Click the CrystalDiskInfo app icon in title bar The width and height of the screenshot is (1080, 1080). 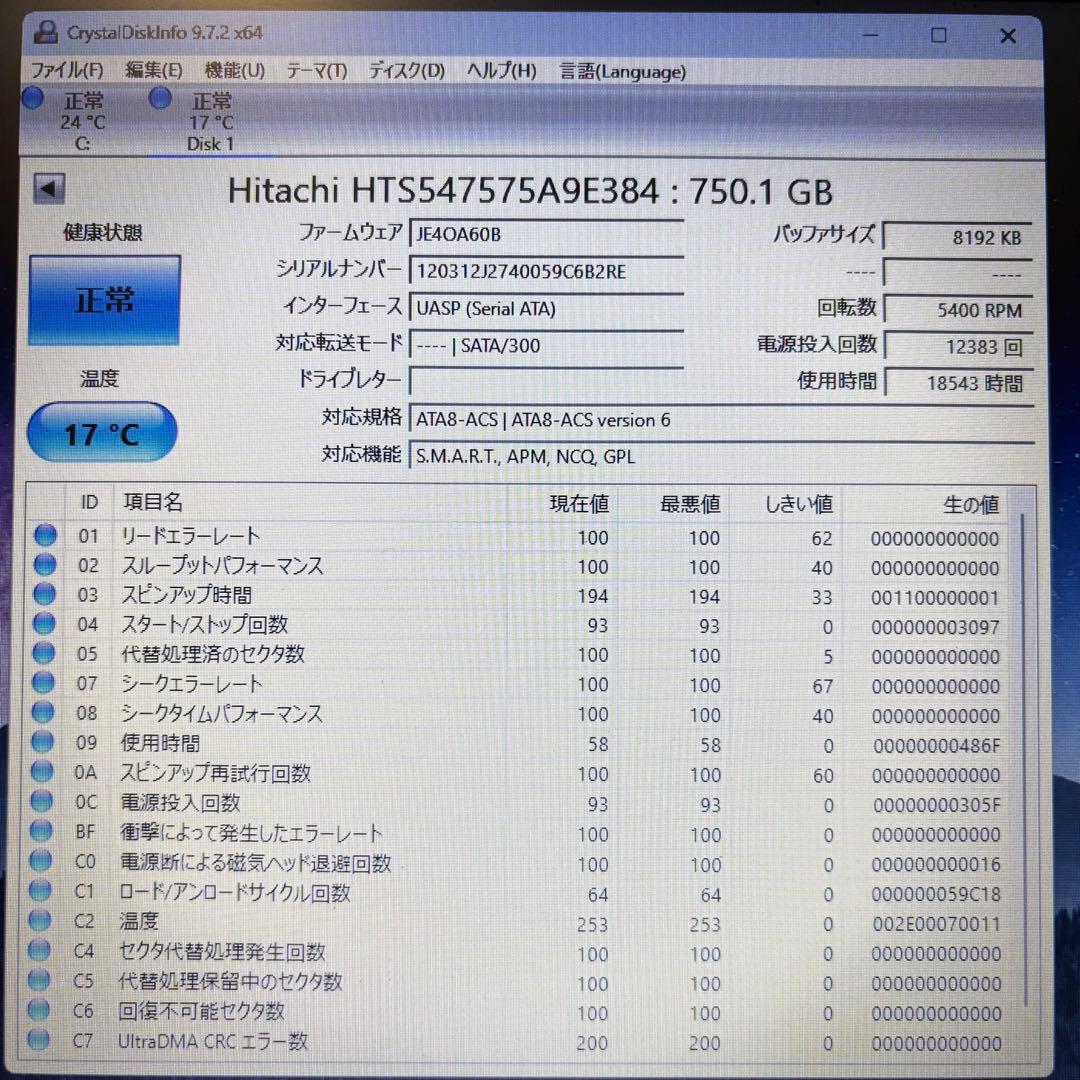point(45,32)
